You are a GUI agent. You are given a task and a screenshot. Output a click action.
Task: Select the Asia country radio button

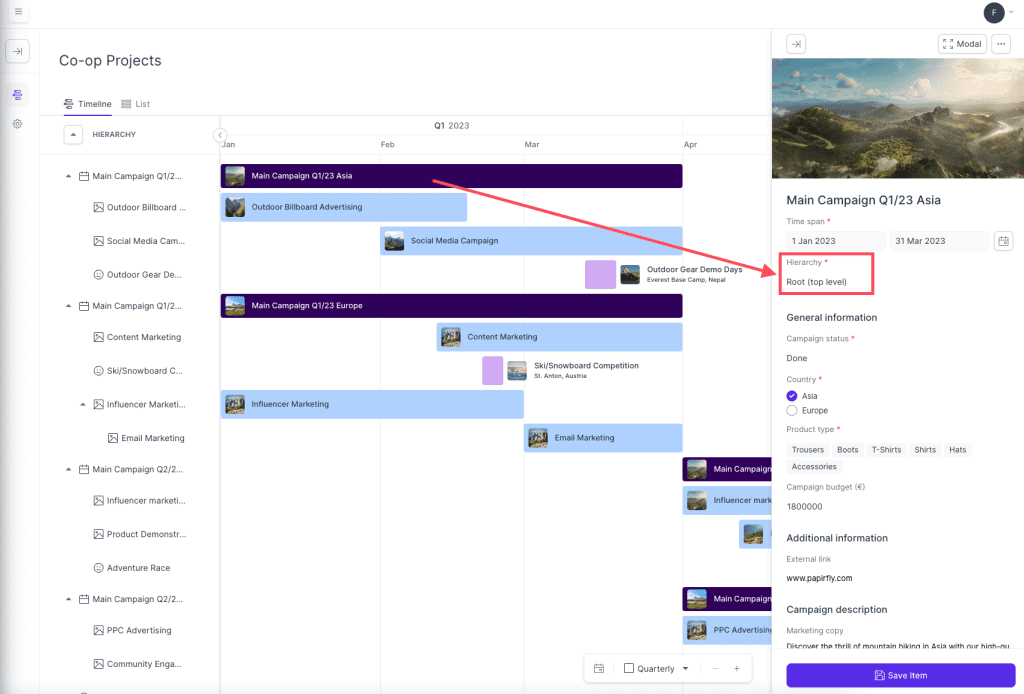click(x=792, y=396)
